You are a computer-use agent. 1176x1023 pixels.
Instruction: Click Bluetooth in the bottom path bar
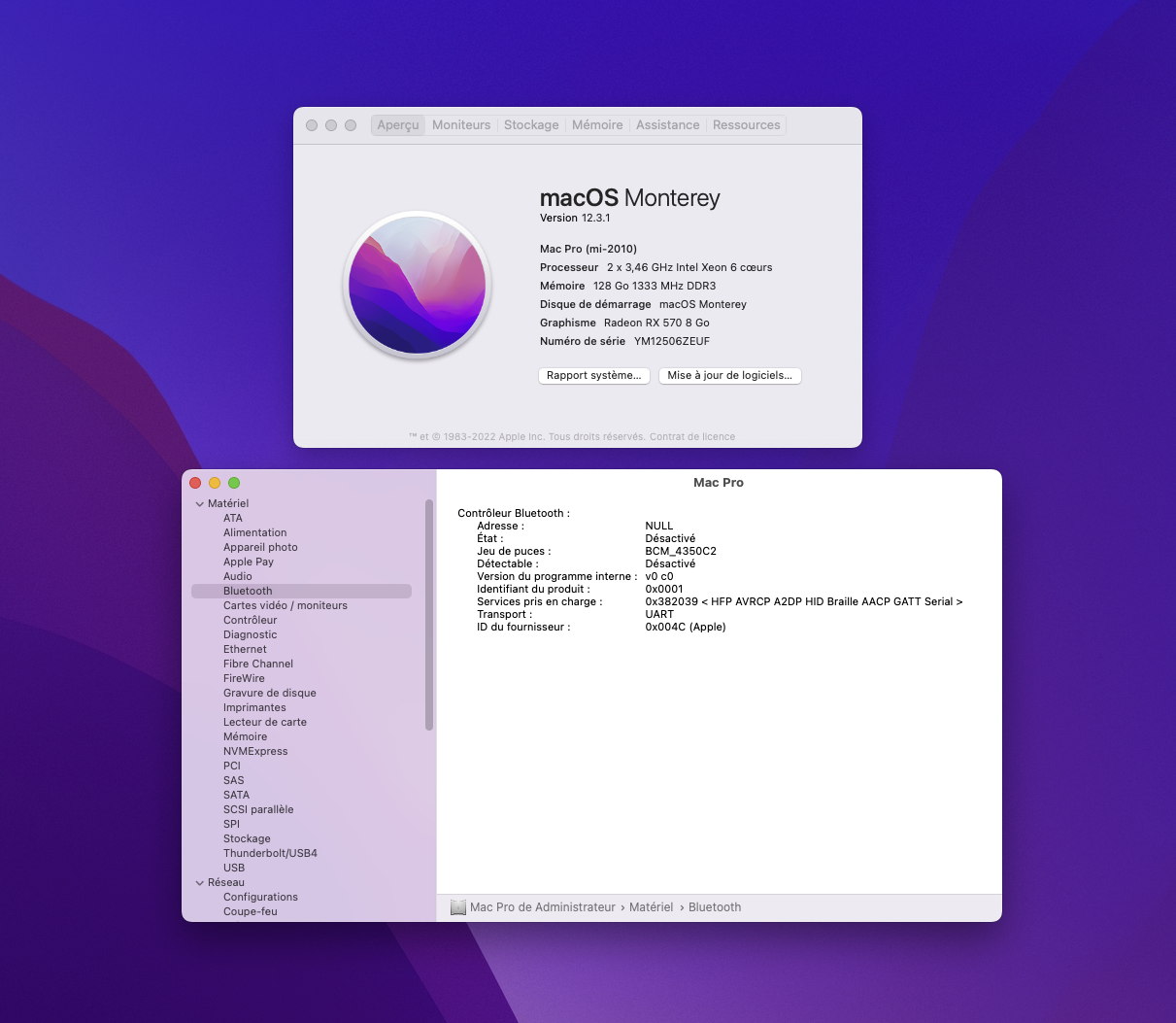715,907
